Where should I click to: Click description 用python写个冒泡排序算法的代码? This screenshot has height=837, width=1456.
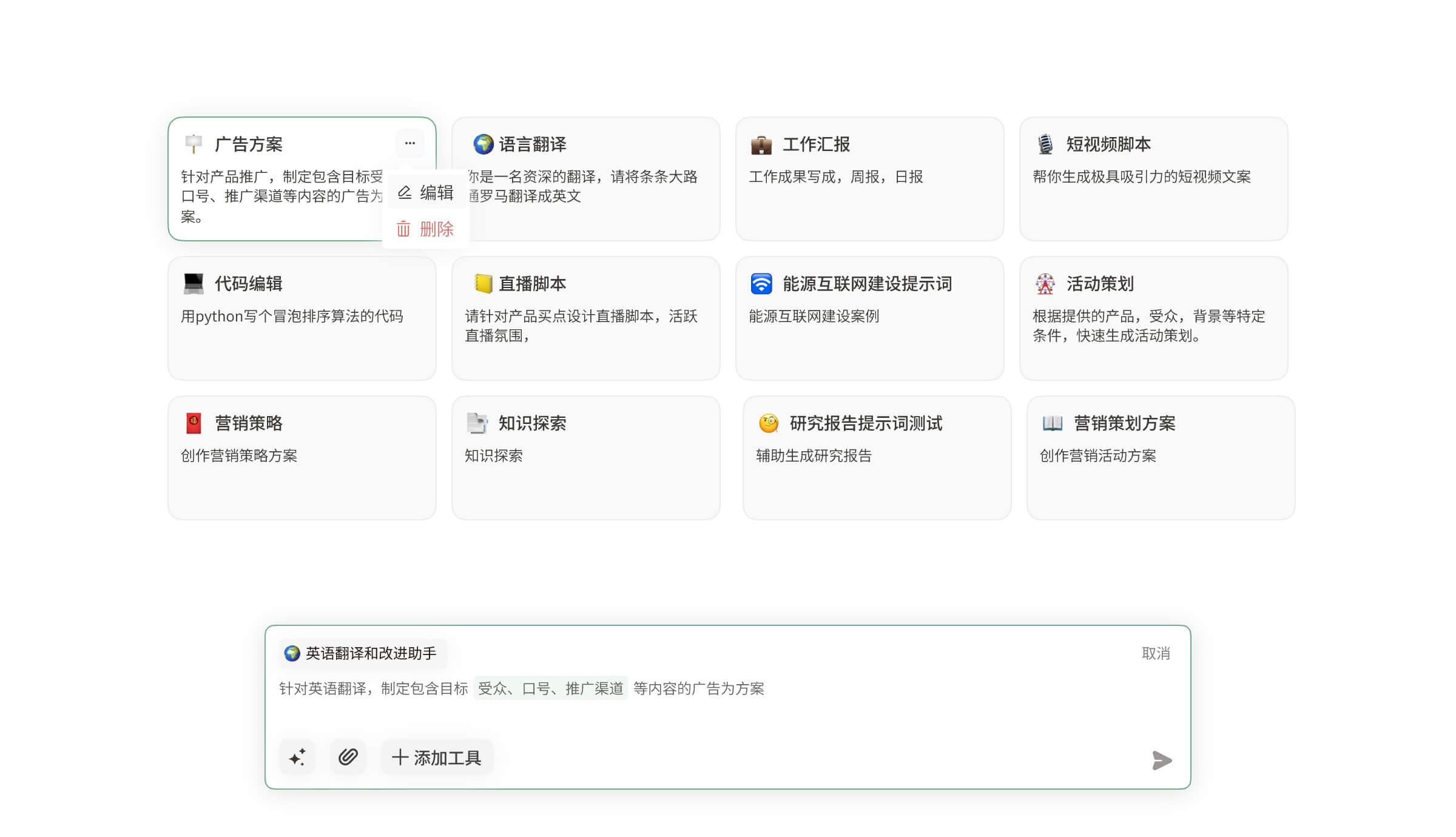[292, 316]
